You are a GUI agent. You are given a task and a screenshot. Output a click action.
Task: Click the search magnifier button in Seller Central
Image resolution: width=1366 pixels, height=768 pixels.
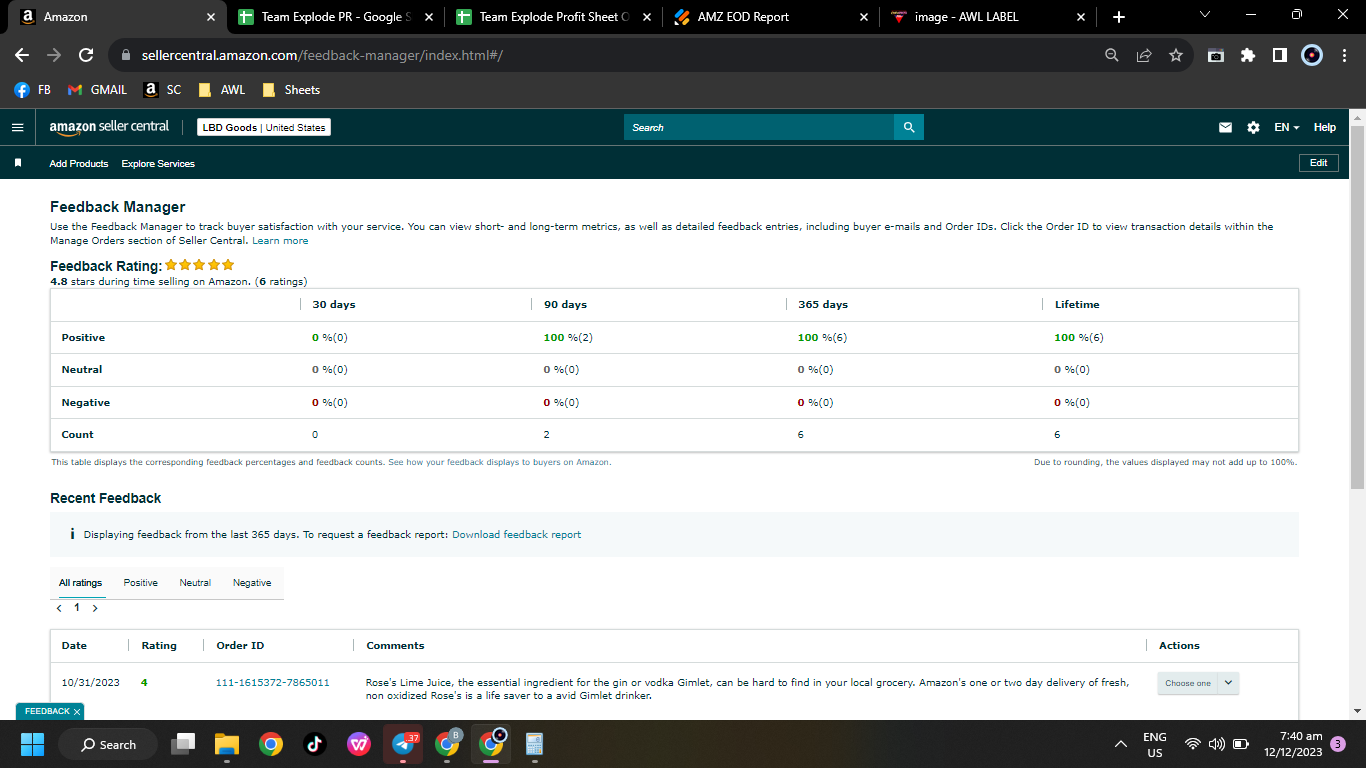point(909,127)
